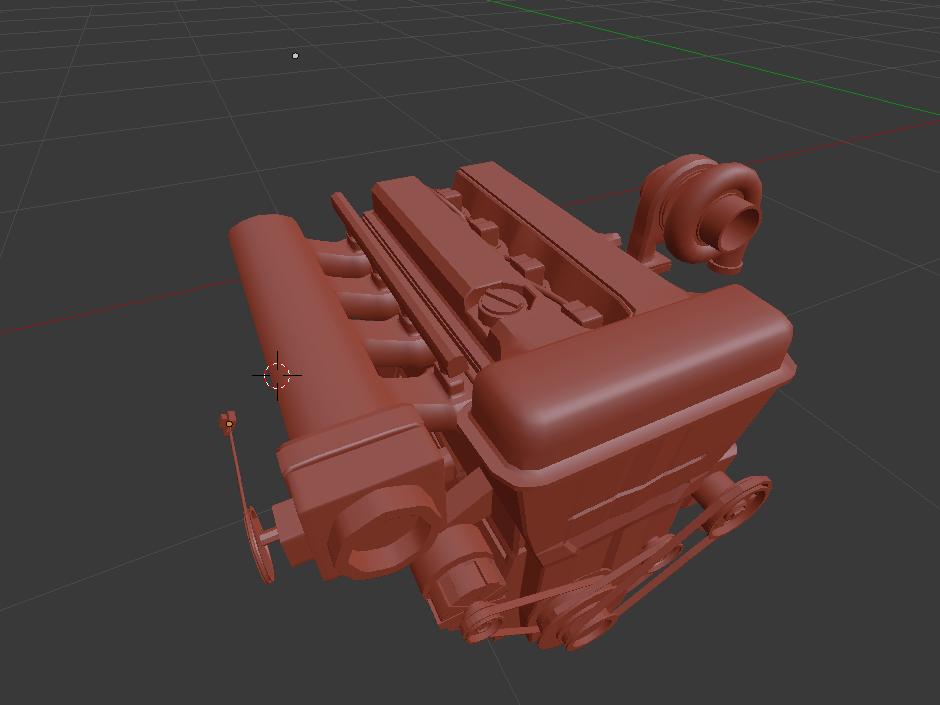The image size is (940, 705).
Task: Click the 3D cursor crosshair in the viewport
Action: click(277, 375)
